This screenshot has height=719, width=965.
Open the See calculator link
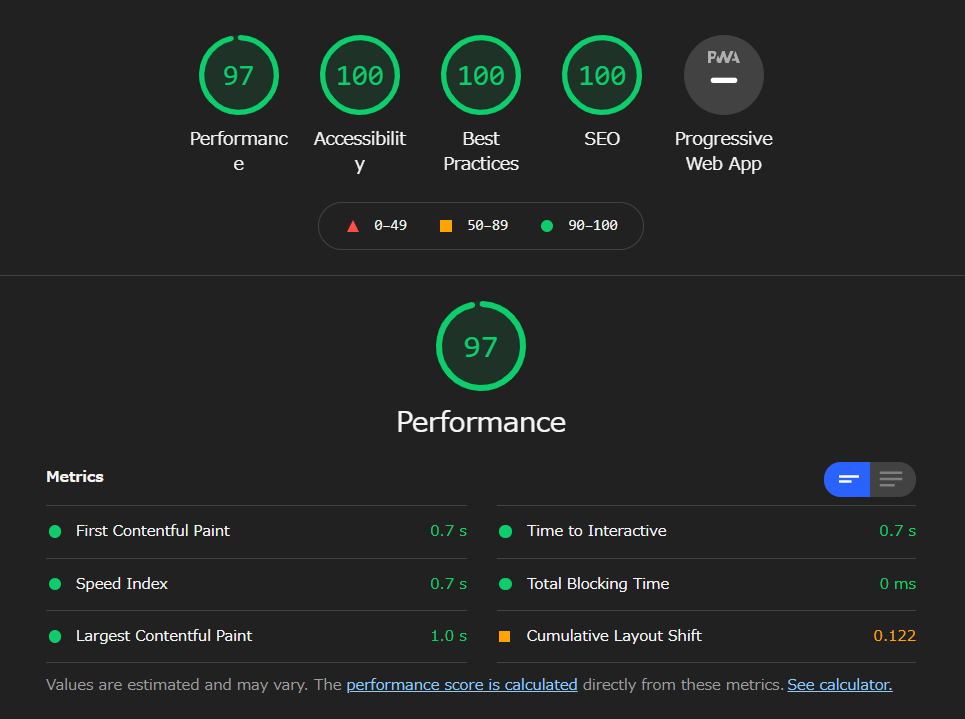839,685
